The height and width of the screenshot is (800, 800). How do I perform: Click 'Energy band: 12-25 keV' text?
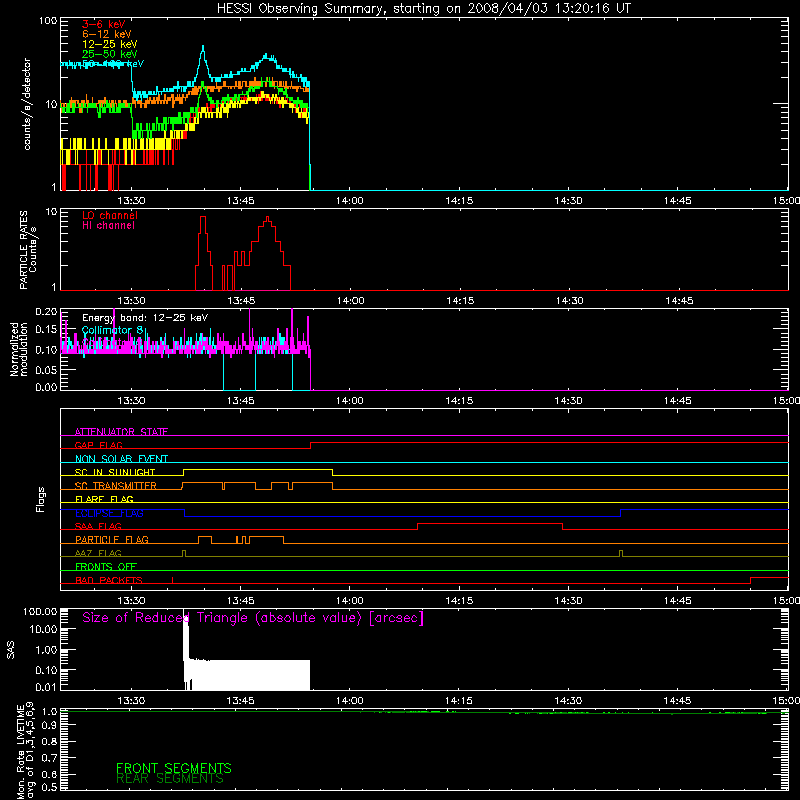(145, 318)
